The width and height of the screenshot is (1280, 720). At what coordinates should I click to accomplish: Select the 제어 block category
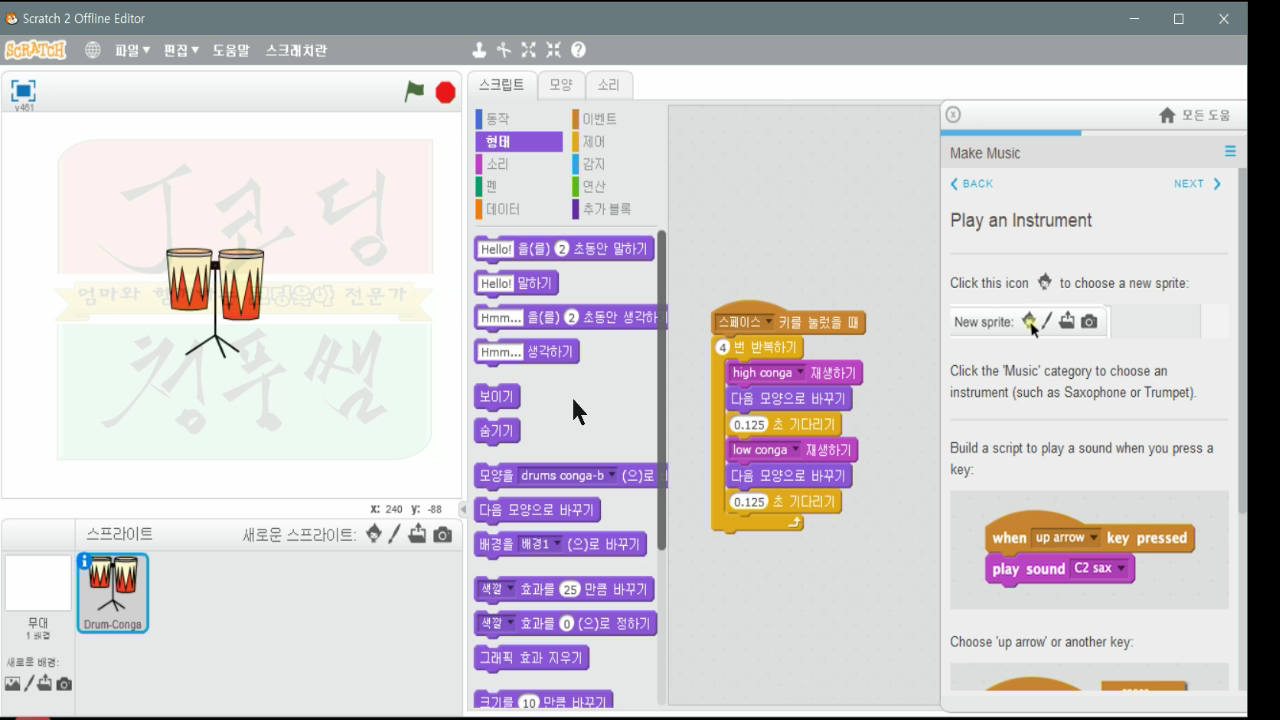coord(615,142)
